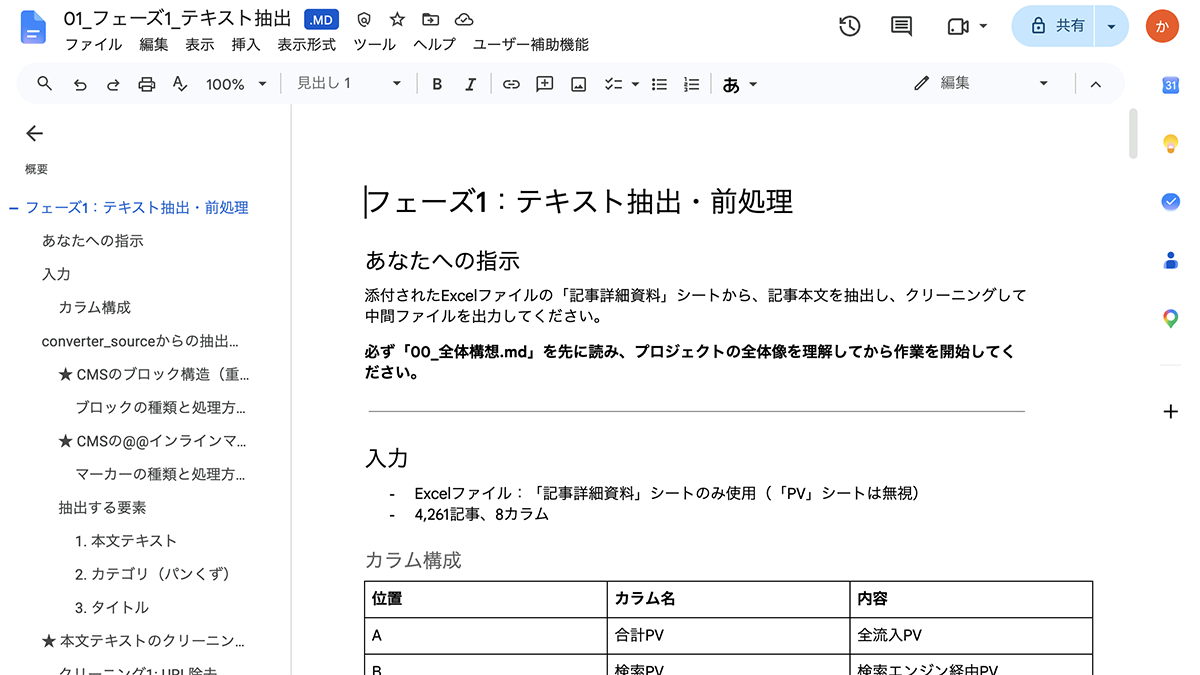This screenshot has height=675, width=1200.
Task: Click the document title 01_フェーズ1_テキスト抽出
Action: click(x=178, y=19)
